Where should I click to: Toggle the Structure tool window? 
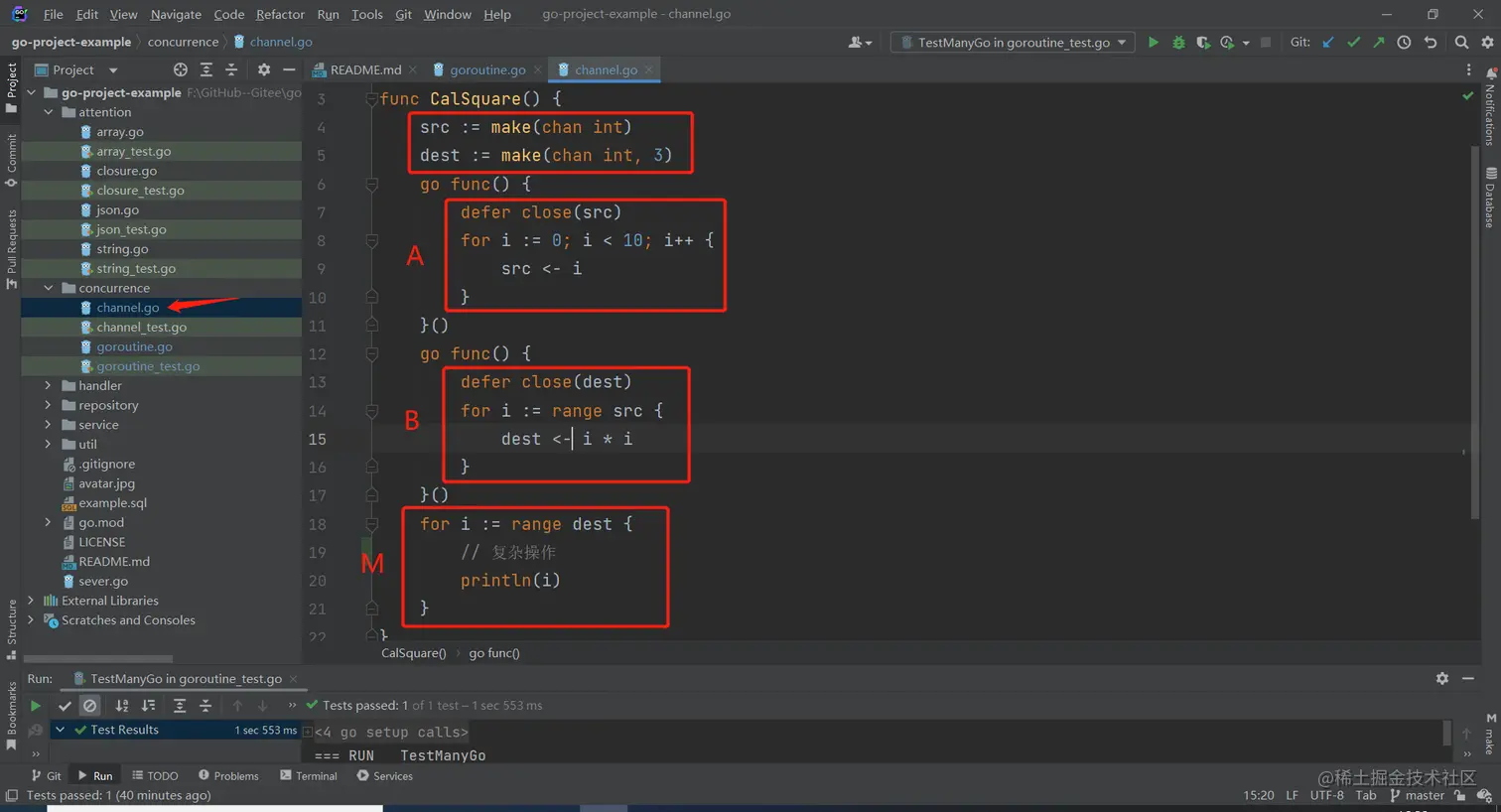pos(12,629)
